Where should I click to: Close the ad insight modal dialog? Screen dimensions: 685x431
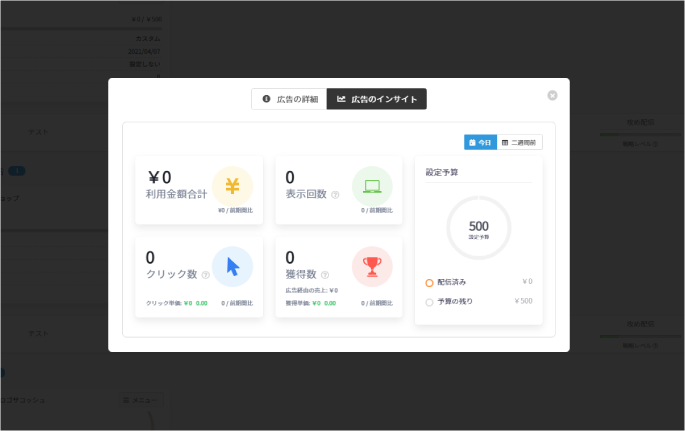point(552,95)
